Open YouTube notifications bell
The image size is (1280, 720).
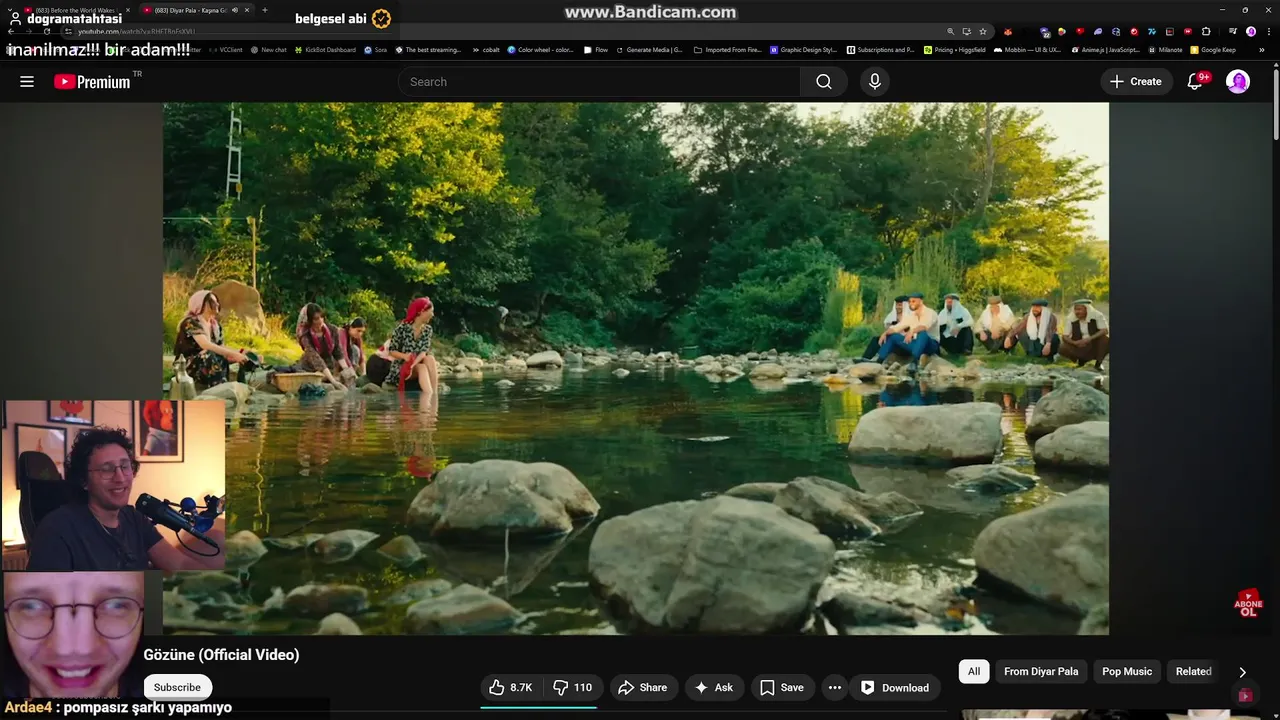tap(1195, 82)
